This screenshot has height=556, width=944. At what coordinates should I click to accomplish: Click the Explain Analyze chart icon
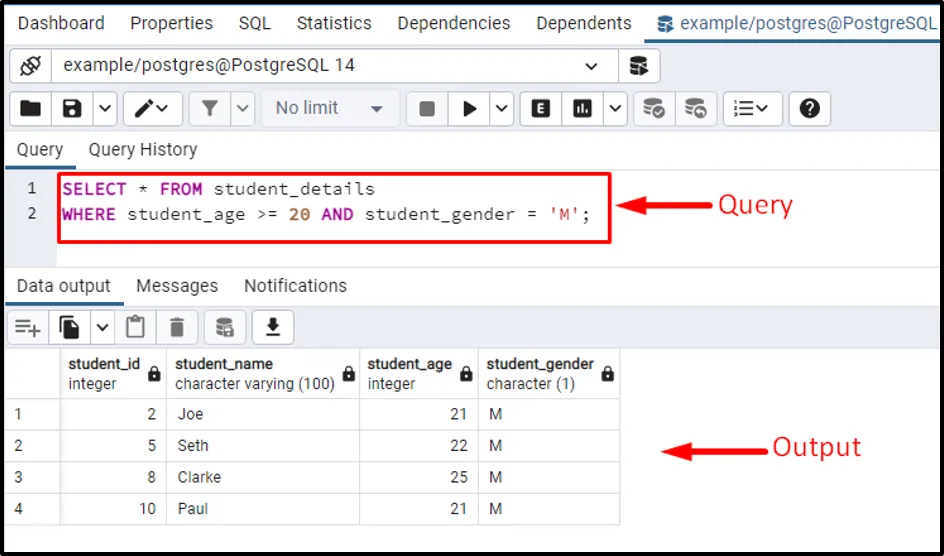point(582,108)
